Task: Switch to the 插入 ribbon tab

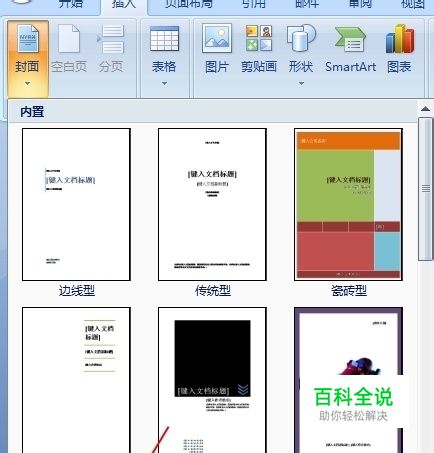Action: tap(124, 4)
